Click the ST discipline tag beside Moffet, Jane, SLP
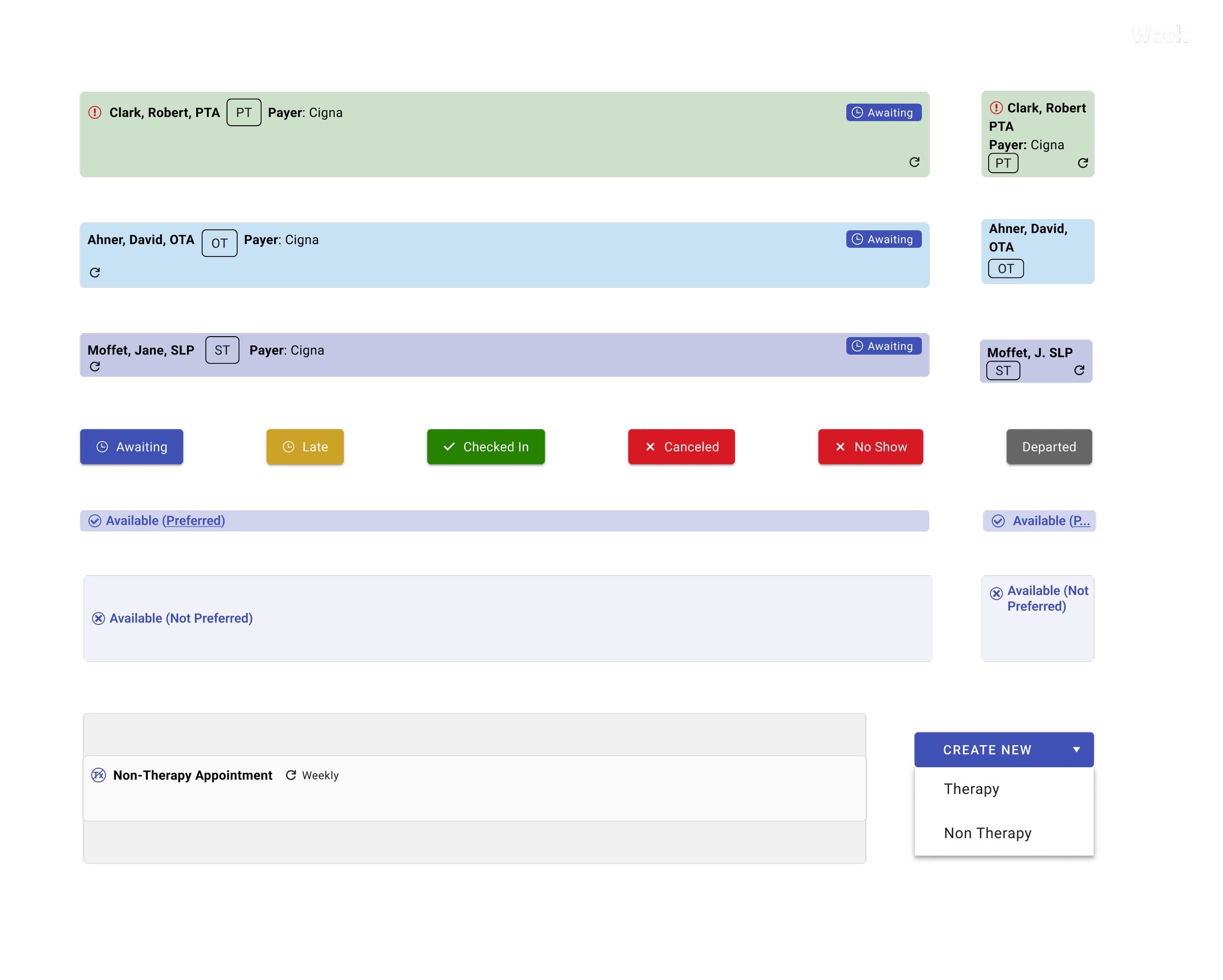Image resolution: width=1223 pixels, height=980 pixels. pos(222,350)
